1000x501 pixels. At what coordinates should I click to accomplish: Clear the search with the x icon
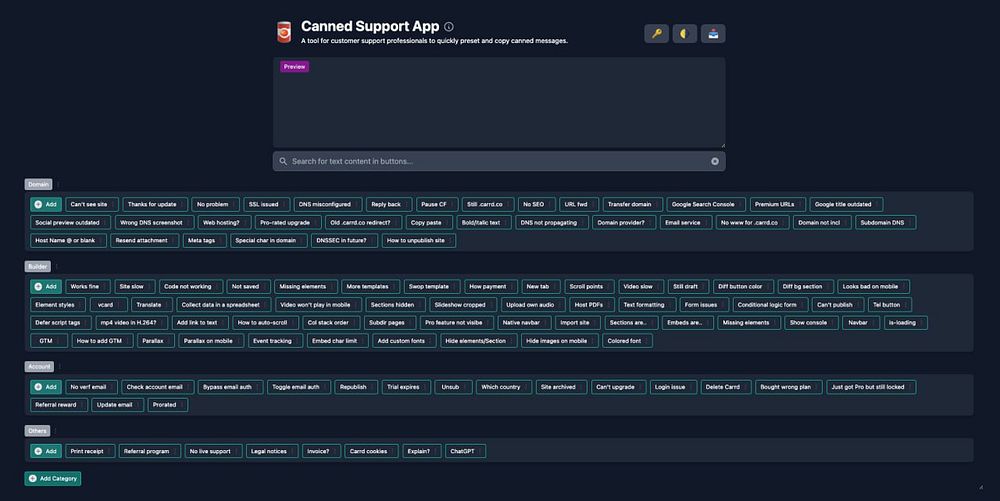(715, 161)
